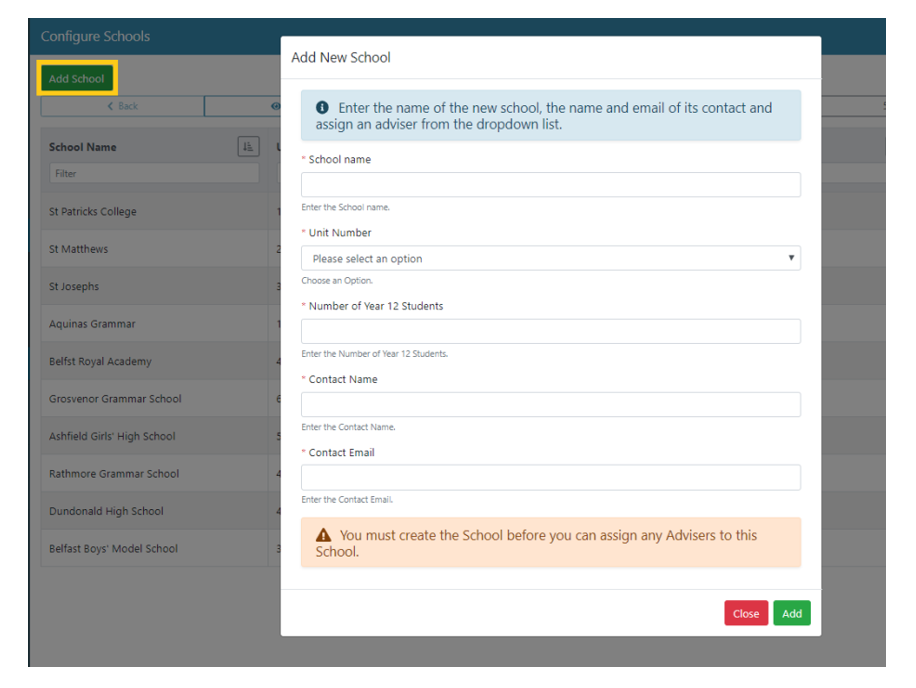Open the Unit Number dropdown
The height and width of the screenshot is (688, 916).
coord(550,258)
